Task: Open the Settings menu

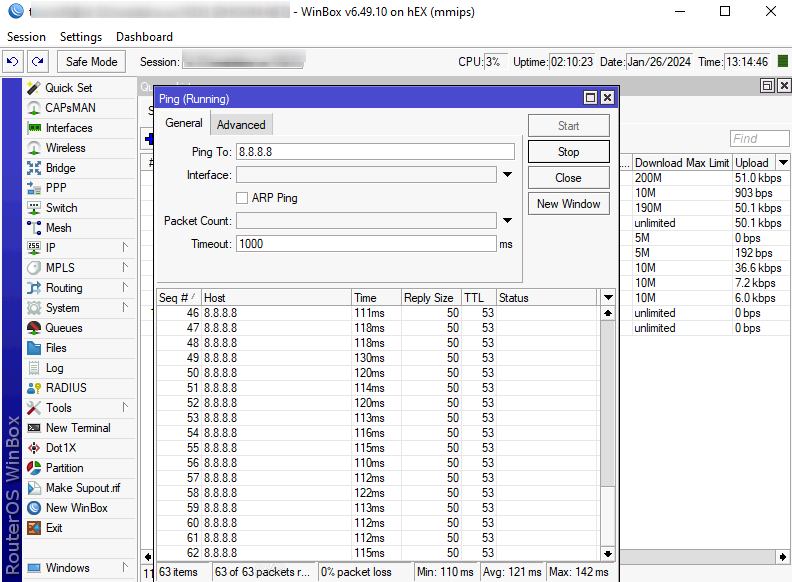Action: (x=81, y=37)
